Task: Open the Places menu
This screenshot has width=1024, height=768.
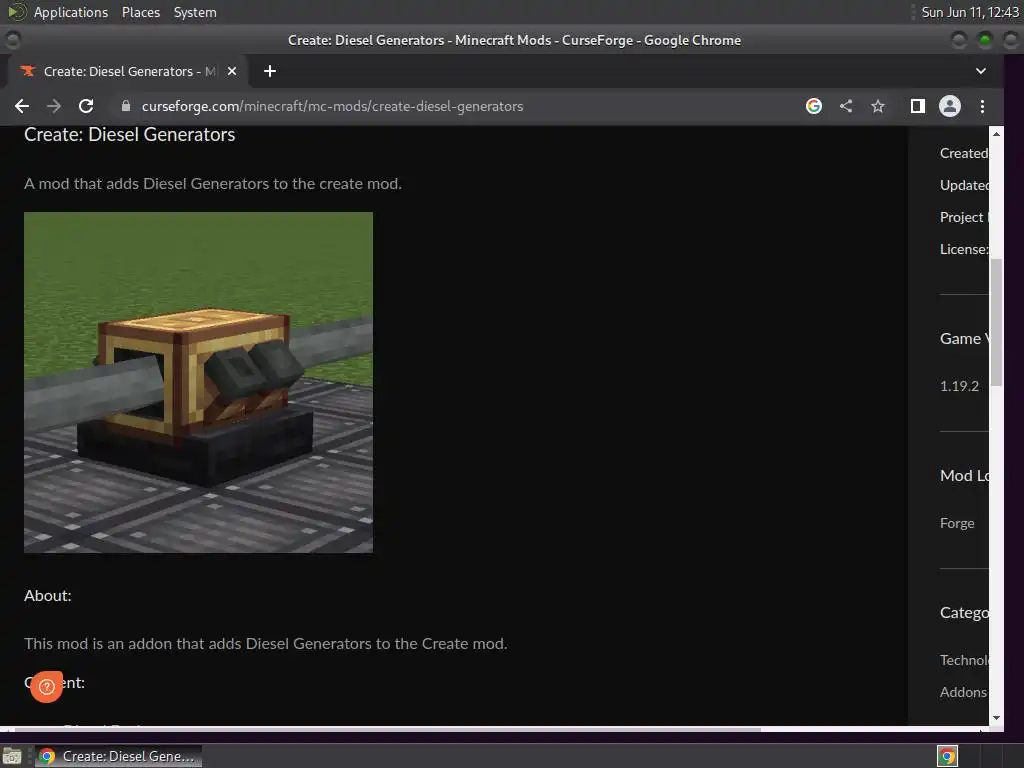Action: 140,12
